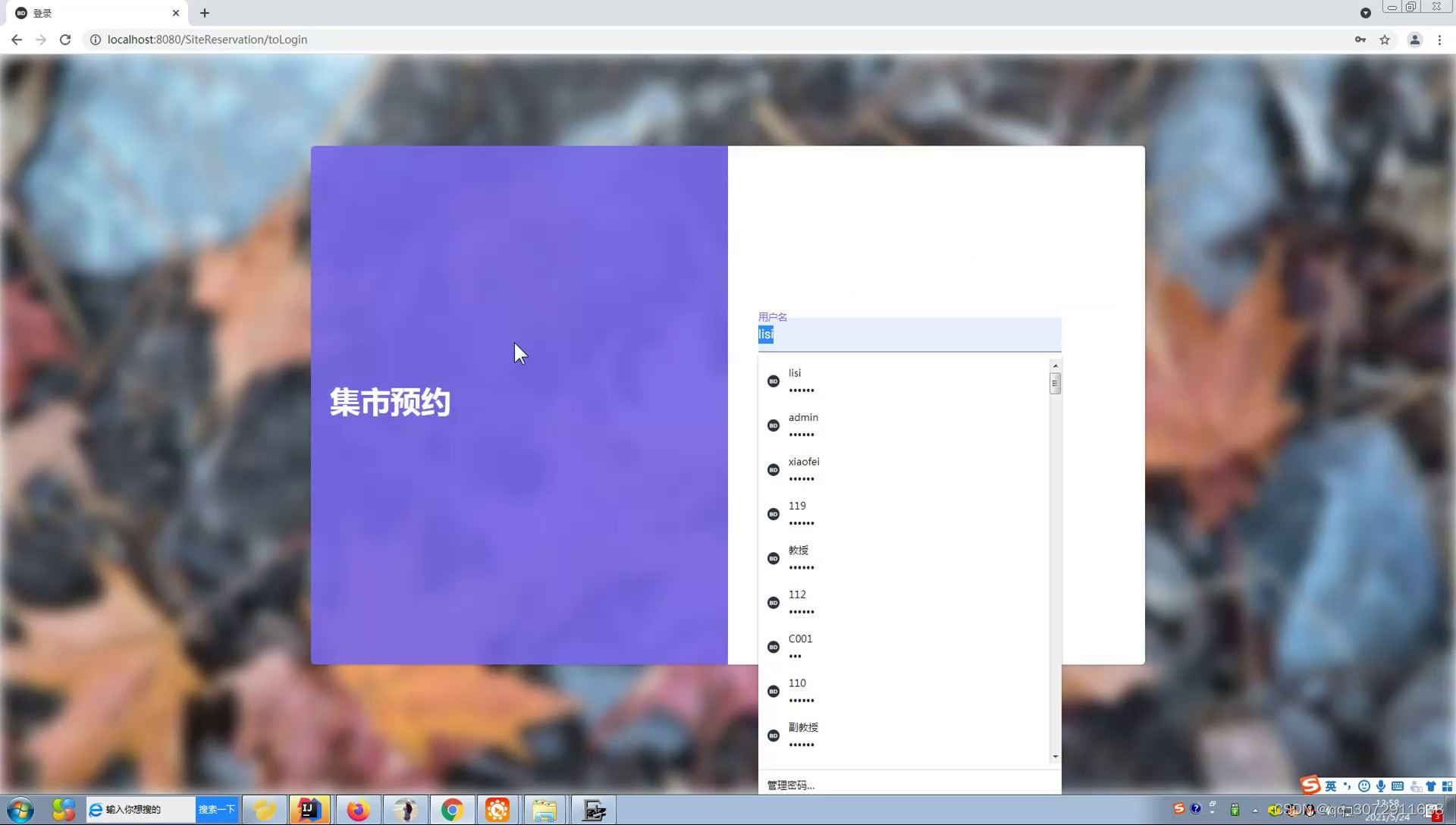Open Sogou emoji smiley icon
This screenshot has width=1456, height=825.
(1364, 786)
